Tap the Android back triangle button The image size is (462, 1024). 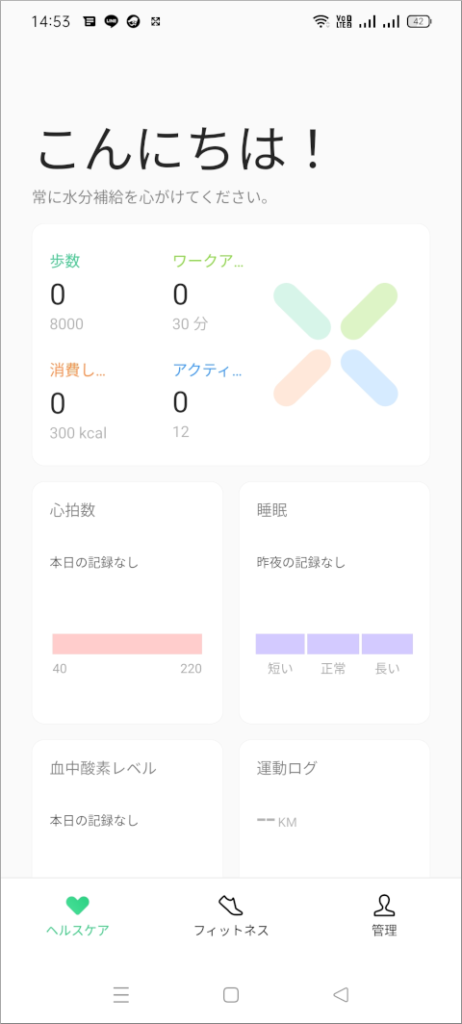(x=340, y=995)
